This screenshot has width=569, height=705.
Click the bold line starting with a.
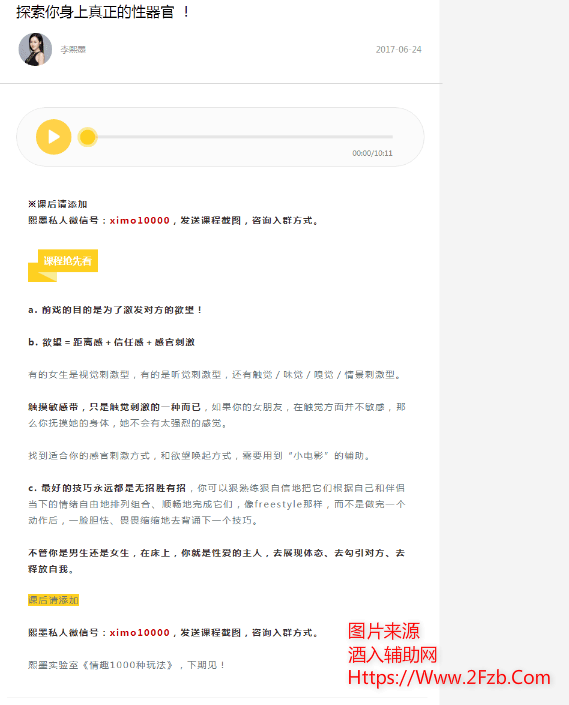pos(115,310)
